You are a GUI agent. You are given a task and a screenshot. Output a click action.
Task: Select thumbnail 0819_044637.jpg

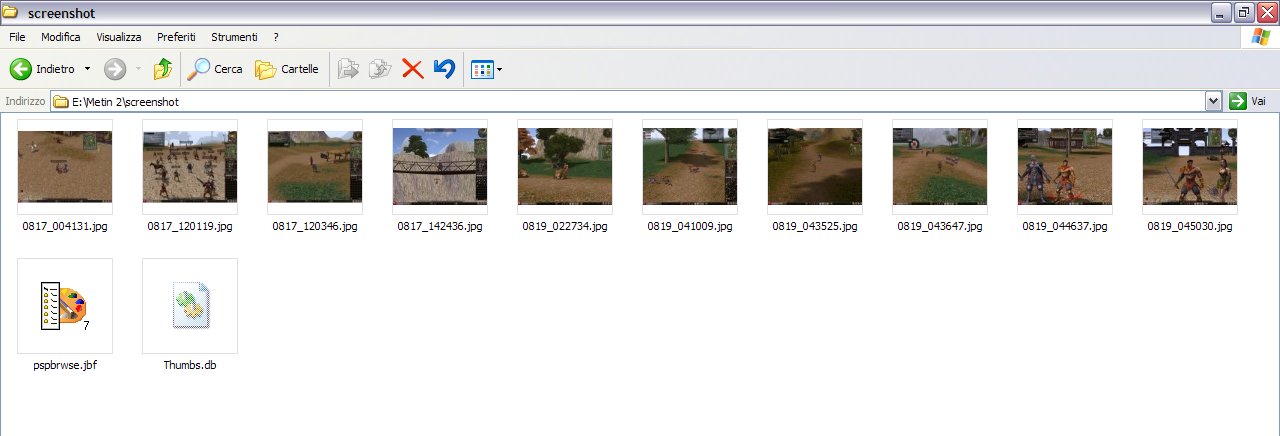click(x=1065, y=167)
